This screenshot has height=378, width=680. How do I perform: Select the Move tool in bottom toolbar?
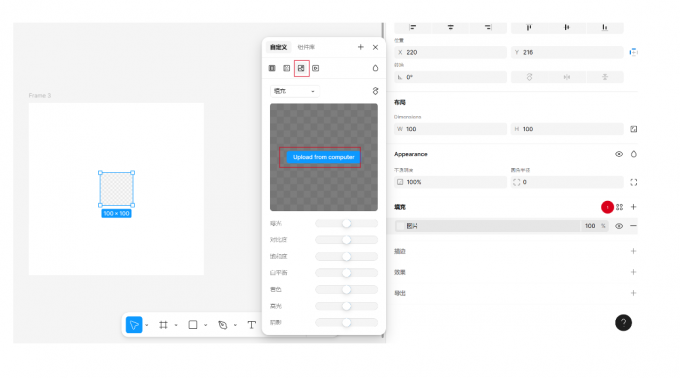[134, 325]
